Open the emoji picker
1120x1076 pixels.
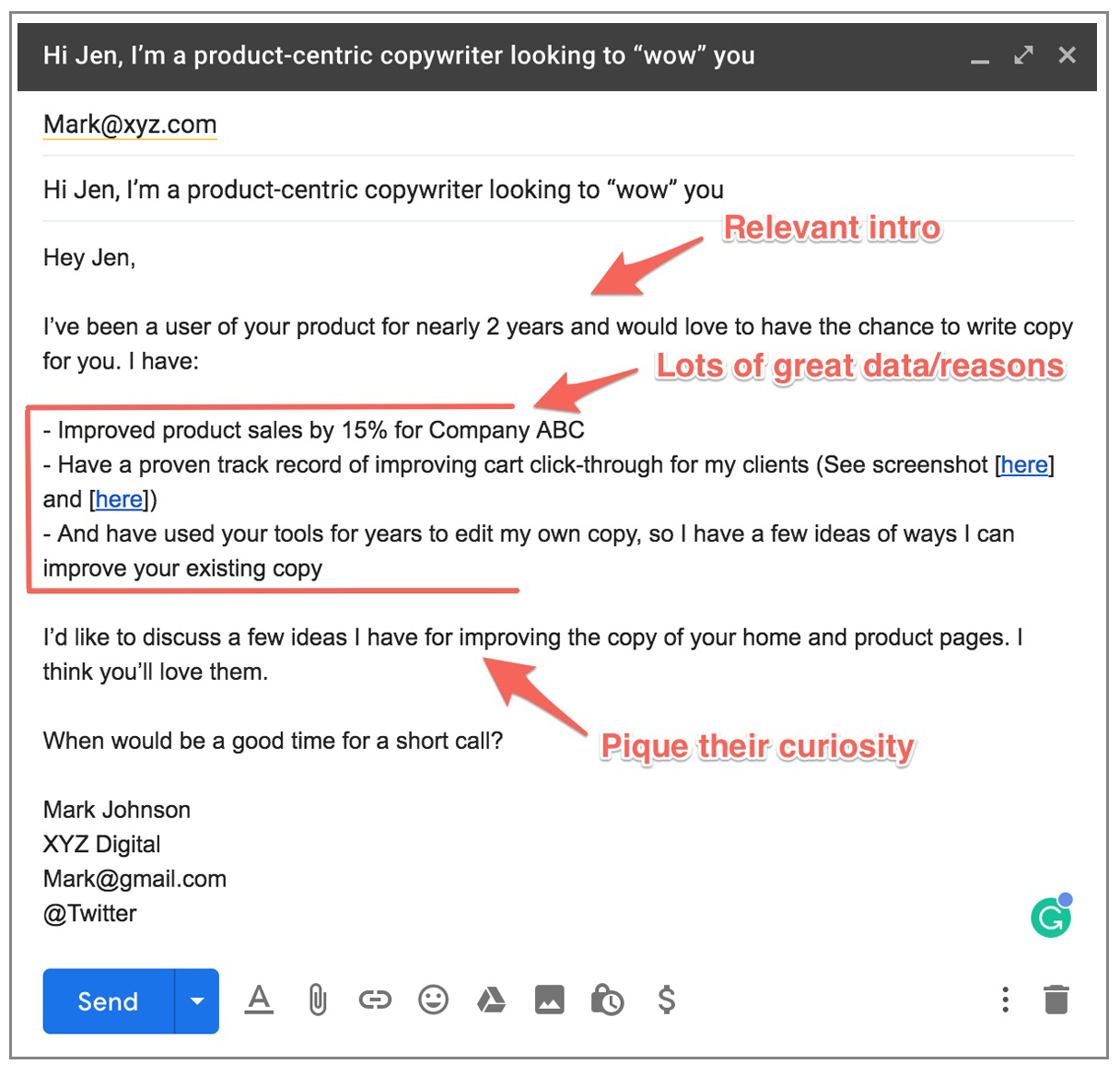point(433,1000)
